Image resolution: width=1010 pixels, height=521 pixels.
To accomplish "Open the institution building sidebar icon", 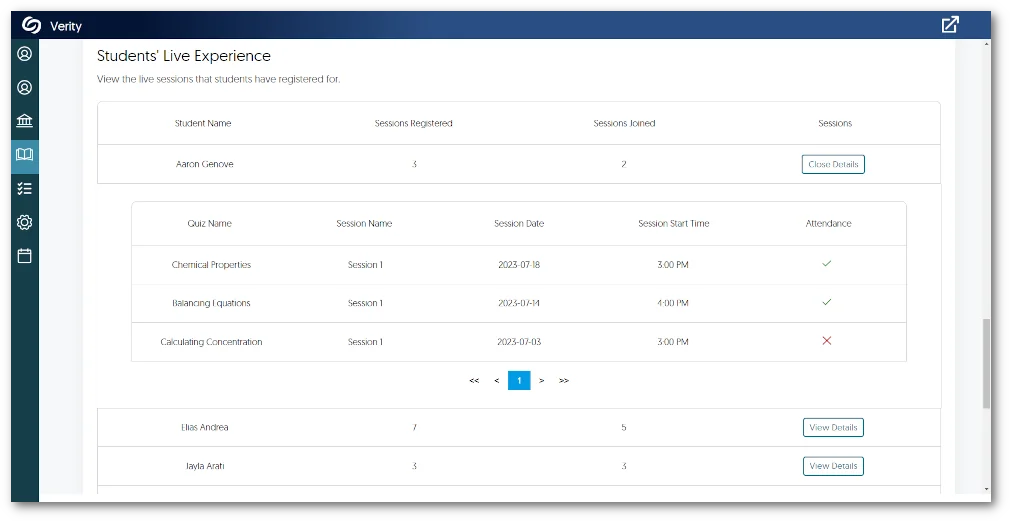I will [x=25, y=121].
